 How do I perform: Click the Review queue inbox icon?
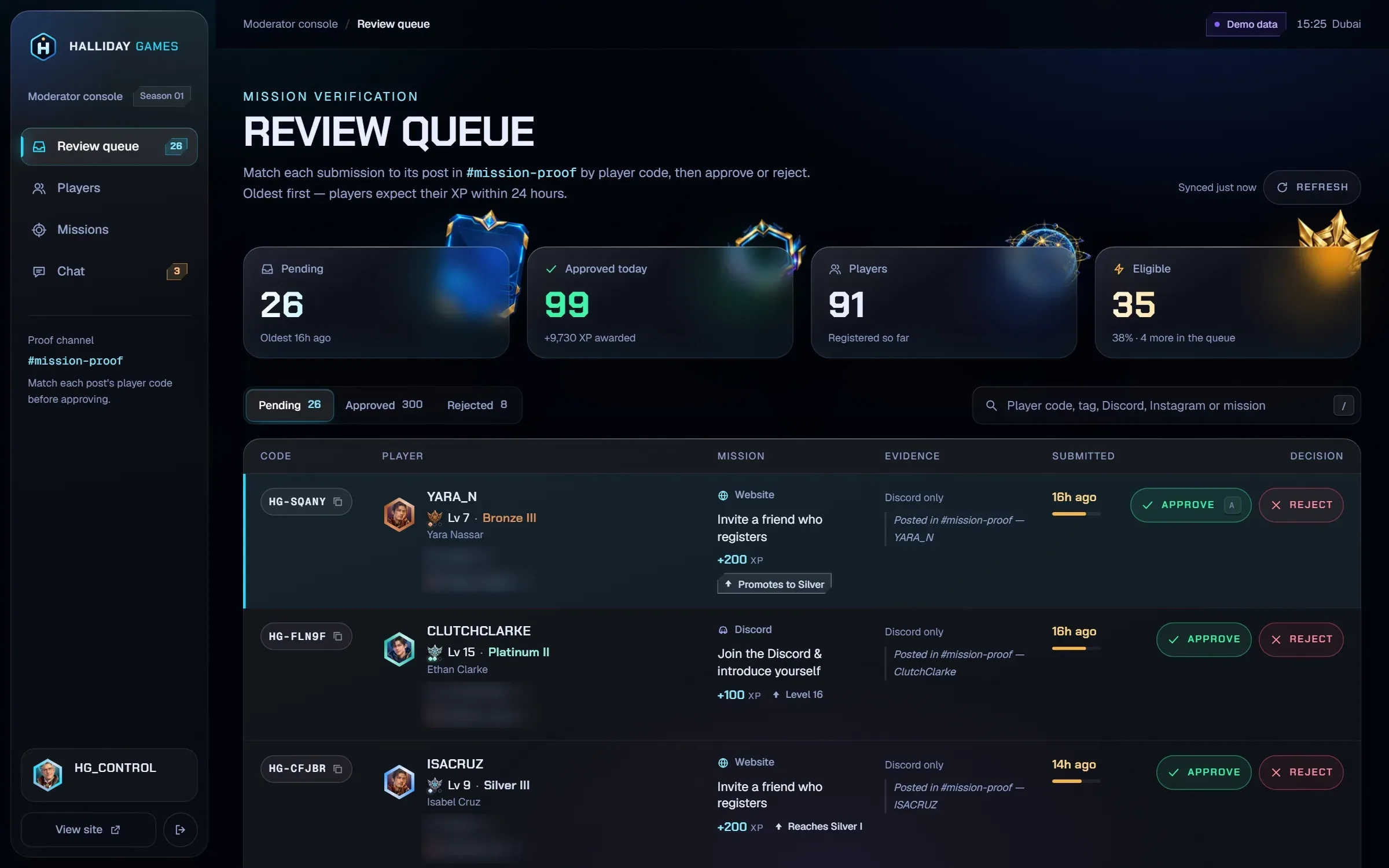39,146
